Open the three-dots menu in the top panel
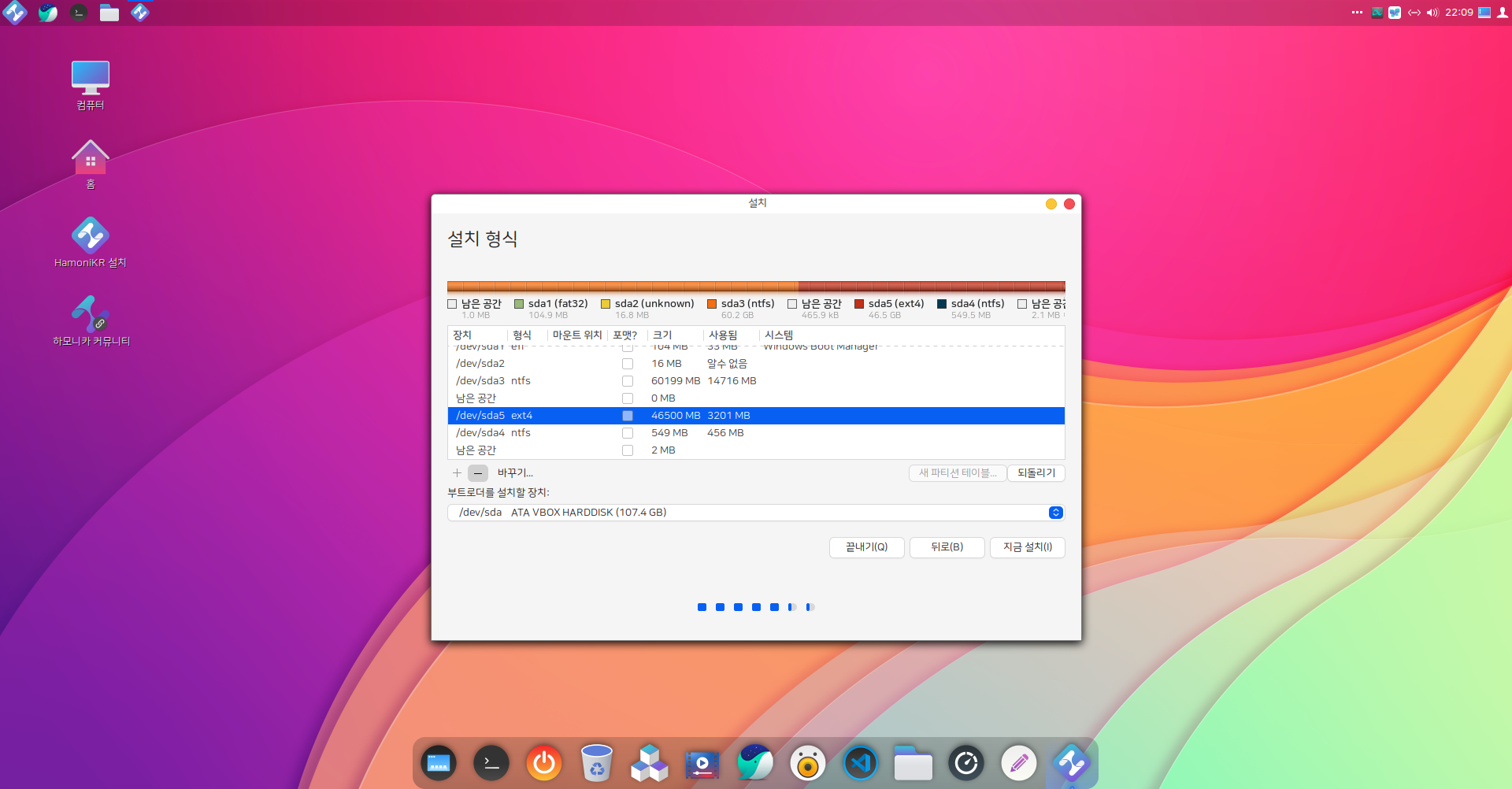This screenshot has width=1512, height=789. point(1357,13)
